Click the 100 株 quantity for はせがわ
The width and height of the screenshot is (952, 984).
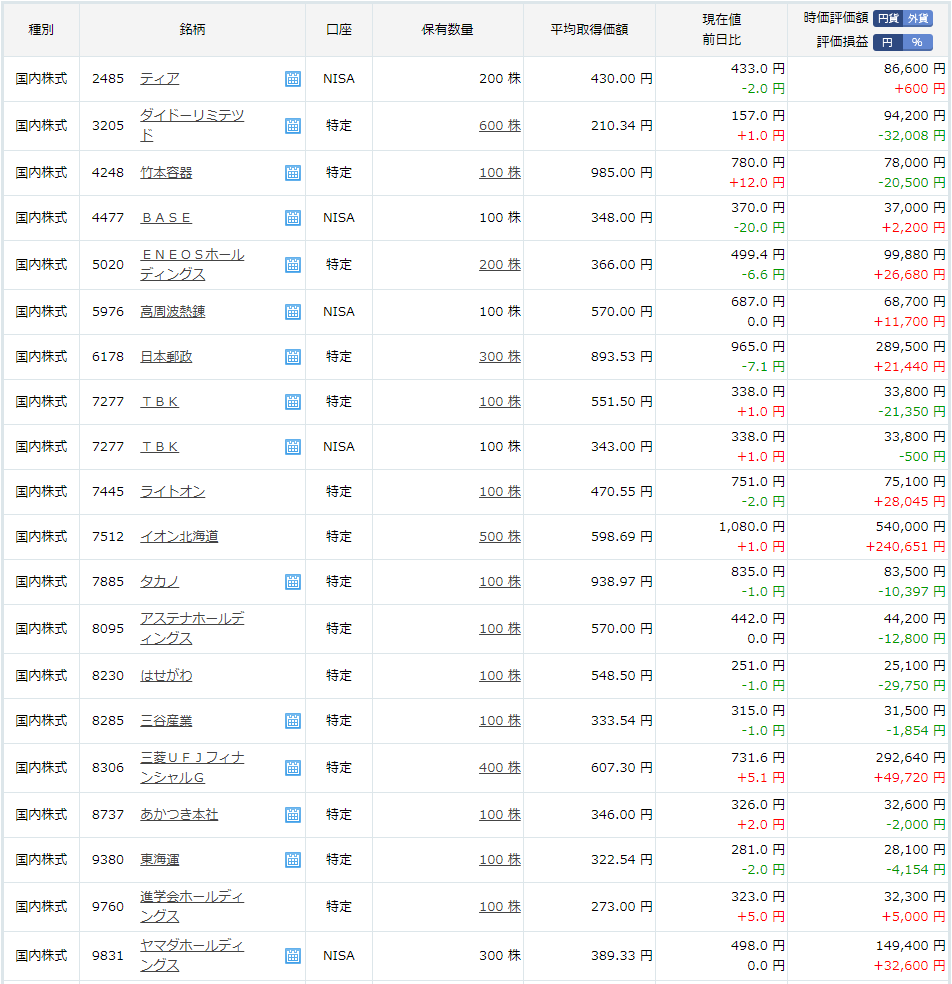click(500, 676)
